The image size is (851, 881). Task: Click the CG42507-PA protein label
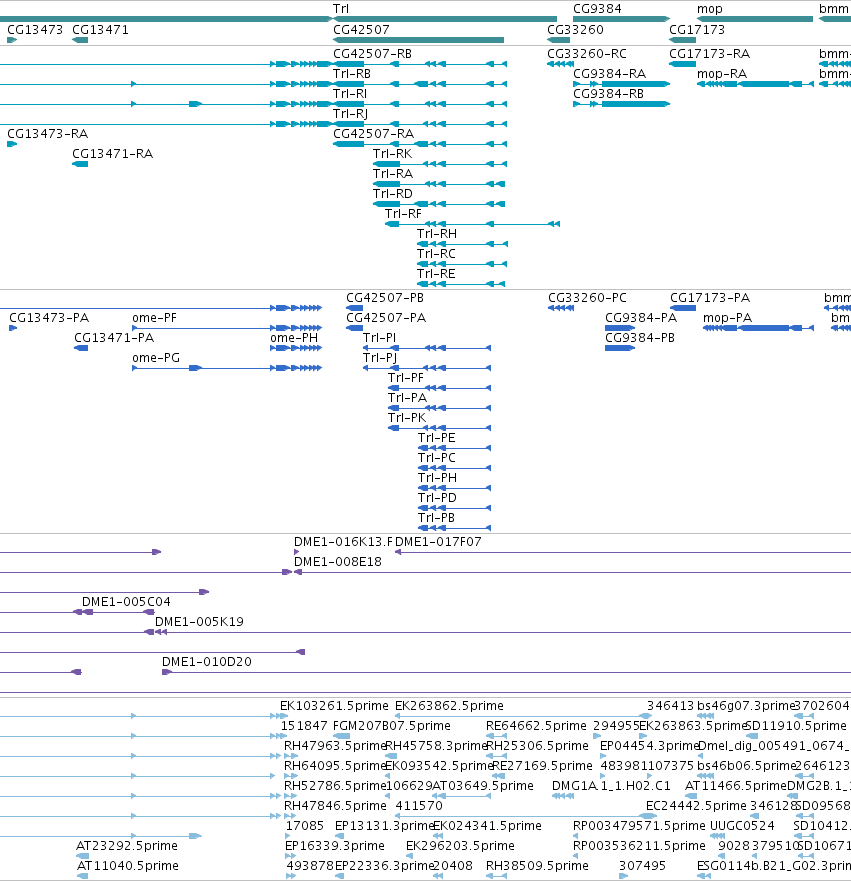(x=386, y=317)
